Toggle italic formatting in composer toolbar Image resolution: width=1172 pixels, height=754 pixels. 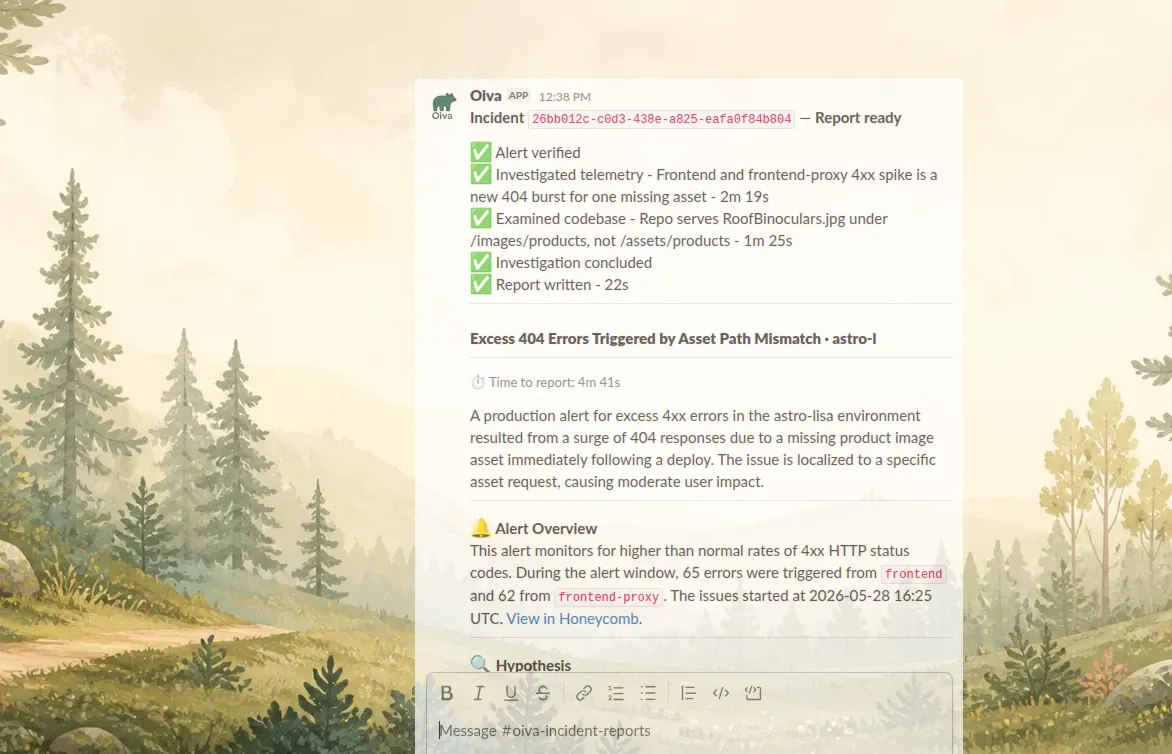pyautogui.click(x=478, y=693)
